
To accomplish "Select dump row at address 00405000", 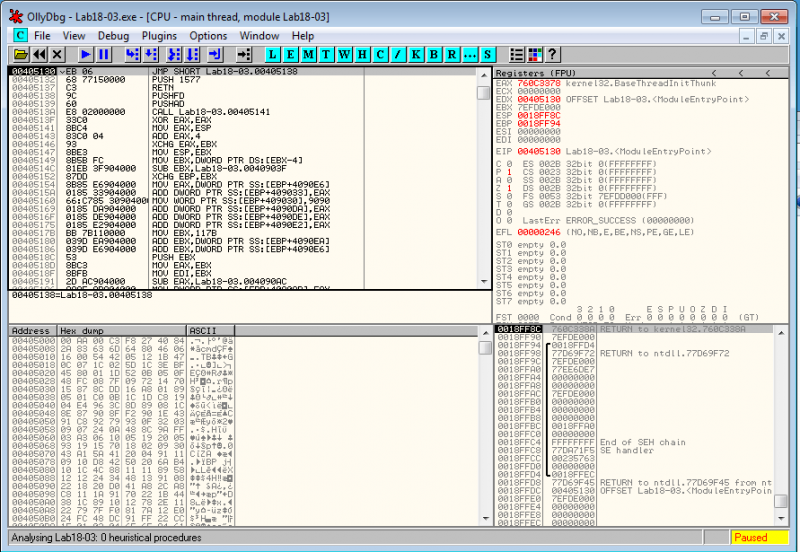I will pyautogui.click(x=242, y=340).
